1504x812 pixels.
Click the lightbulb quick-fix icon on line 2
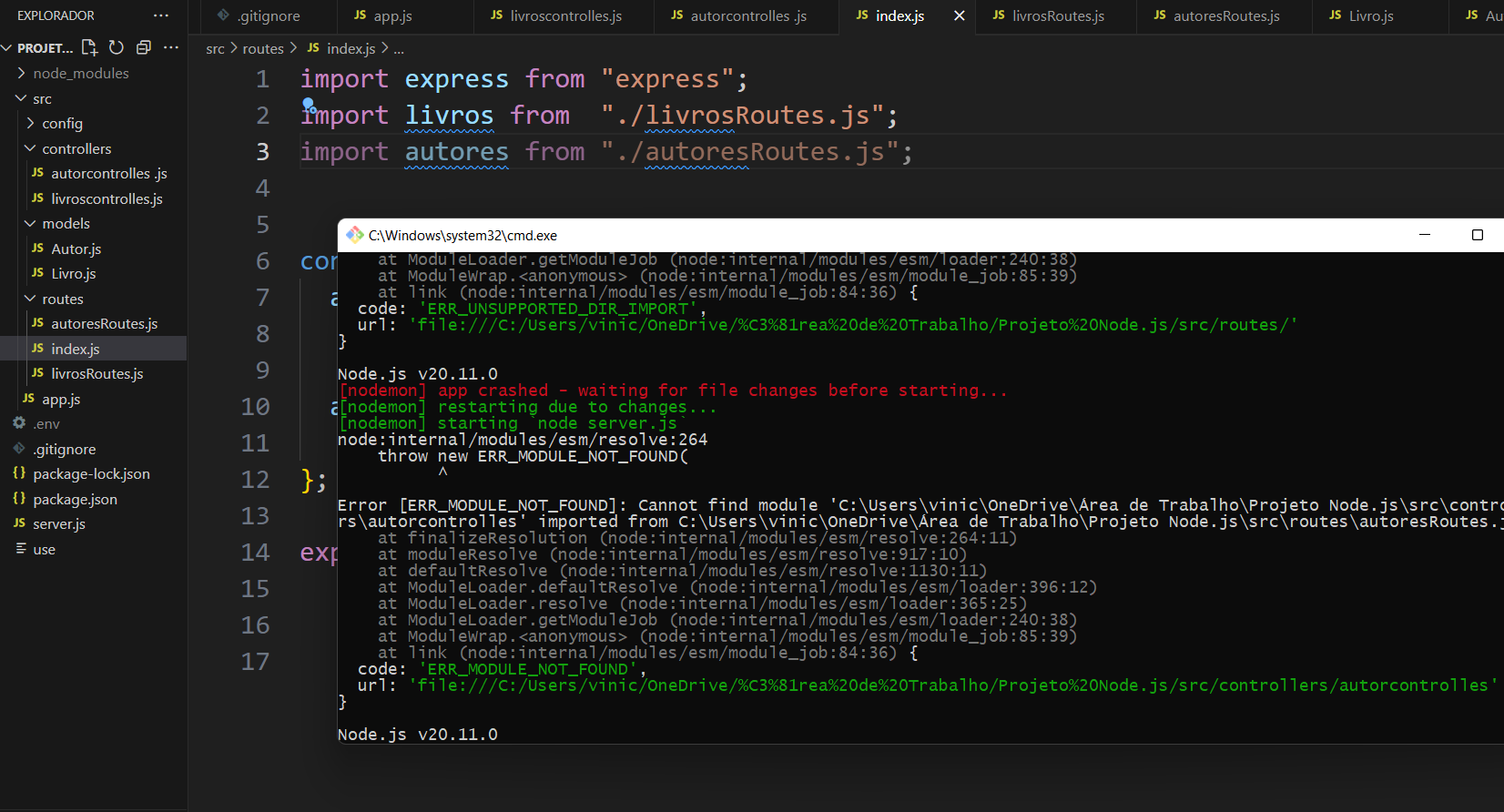tap(309, 105)
